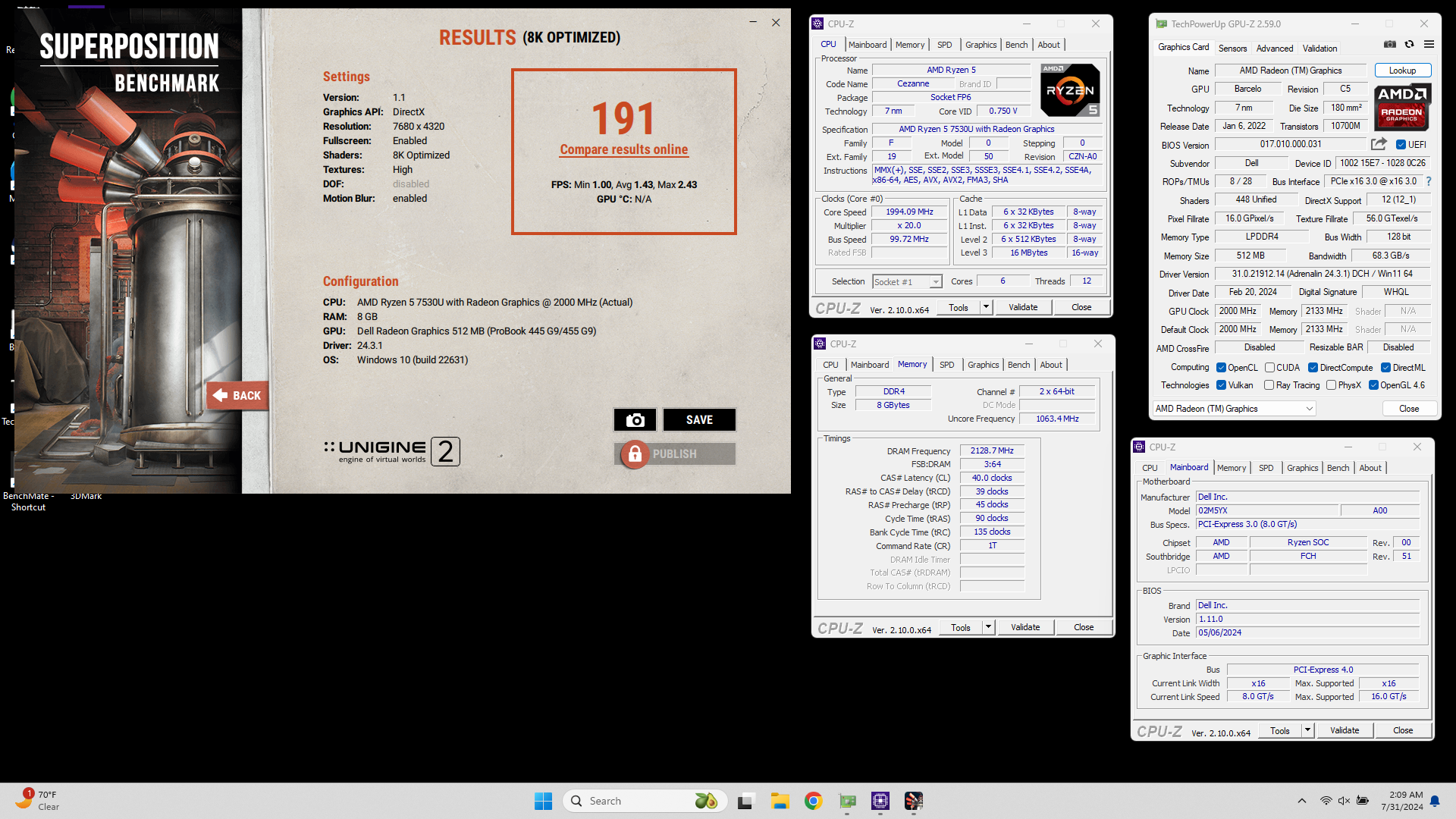Screen dimensions: 1456x819
Task: Take GPU-Z screenshot with camera icon
Action: (1389, 45)
